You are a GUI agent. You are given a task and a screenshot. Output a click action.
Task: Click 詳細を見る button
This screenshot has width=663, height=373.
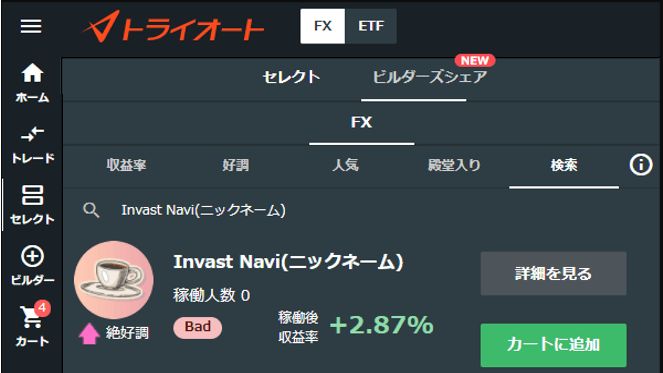click(553, 274)
